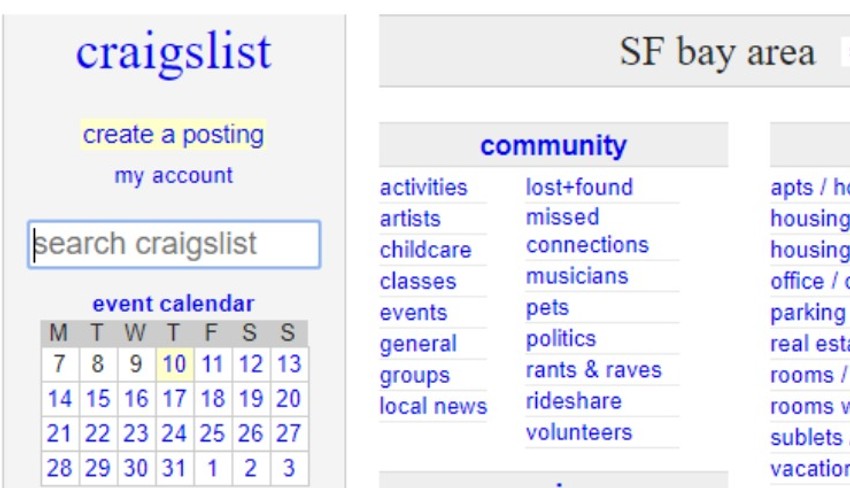
Task: Browse the musicians category
Action: [x=577, y=276]
